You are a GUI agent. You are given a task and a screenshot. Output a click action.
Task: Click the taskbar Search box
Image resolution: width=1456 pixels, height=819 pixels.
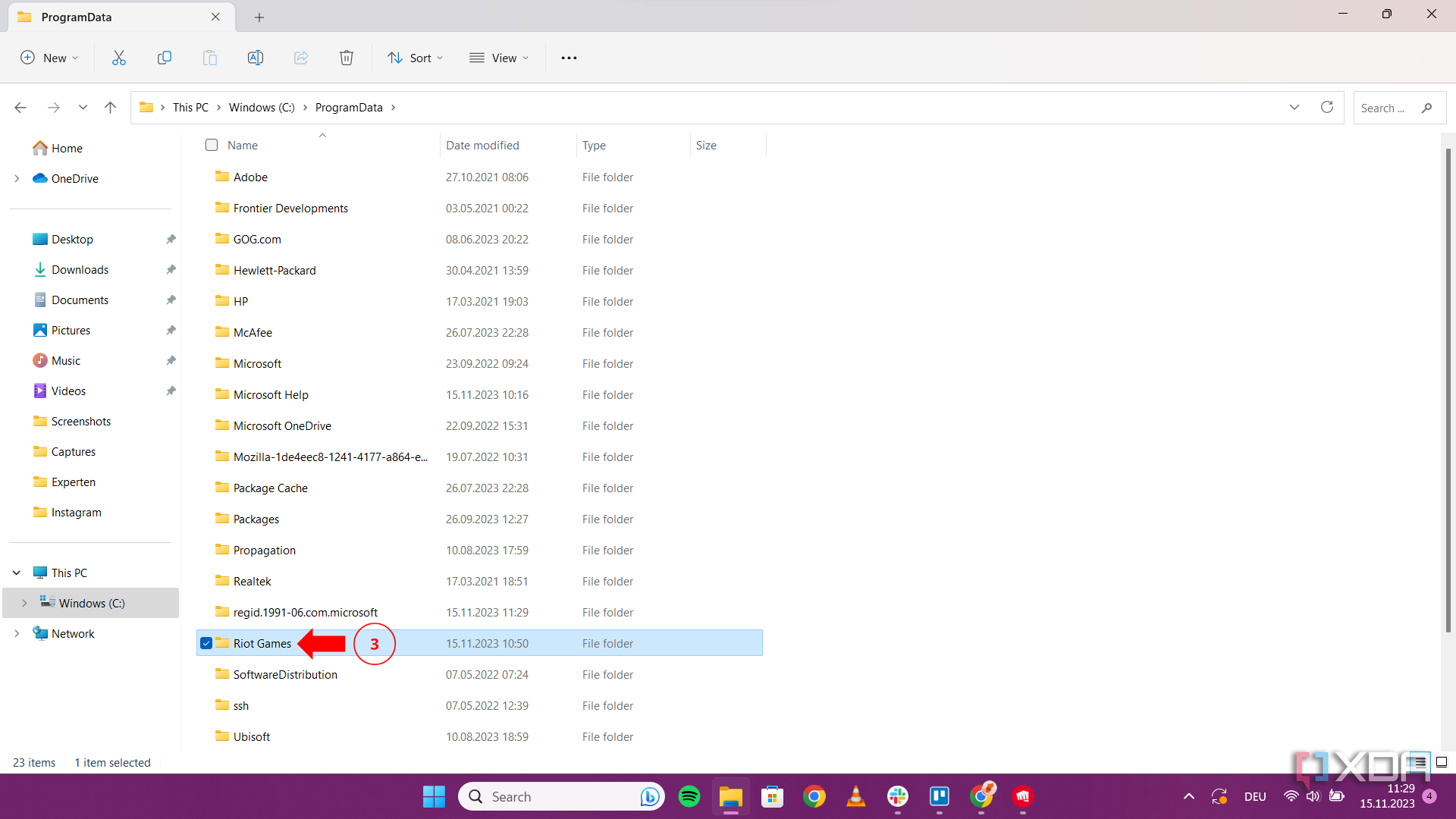[x=561, y=796]
